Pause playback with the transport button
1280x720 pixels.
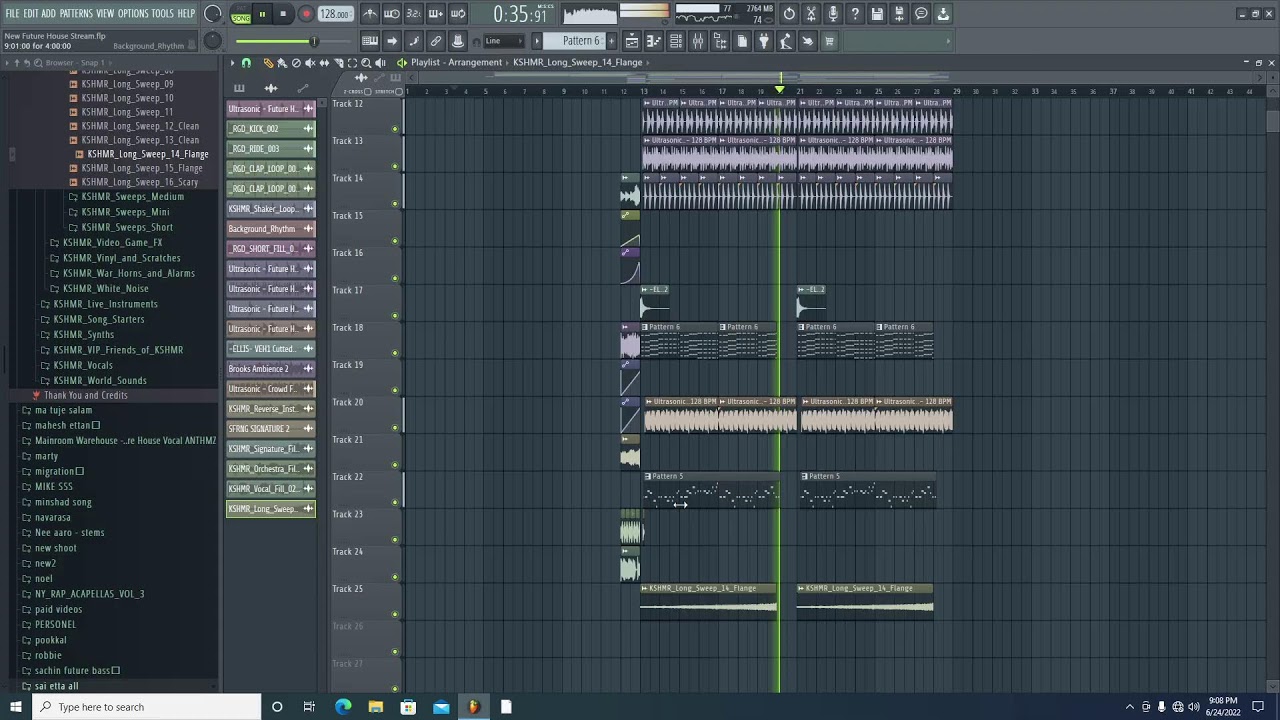(x=262, y=14)
